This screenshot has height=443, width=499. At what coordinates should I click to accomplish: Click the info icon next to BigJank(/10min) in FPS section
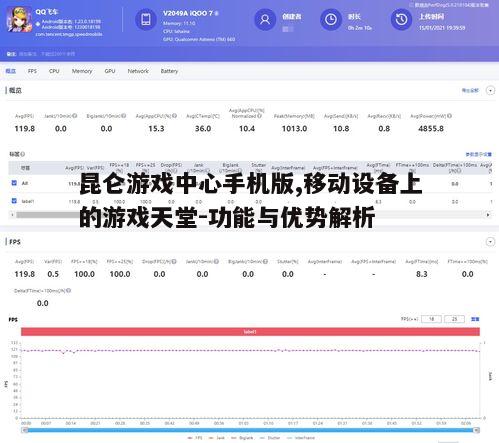pyautogui.click(x=265, y=262)
